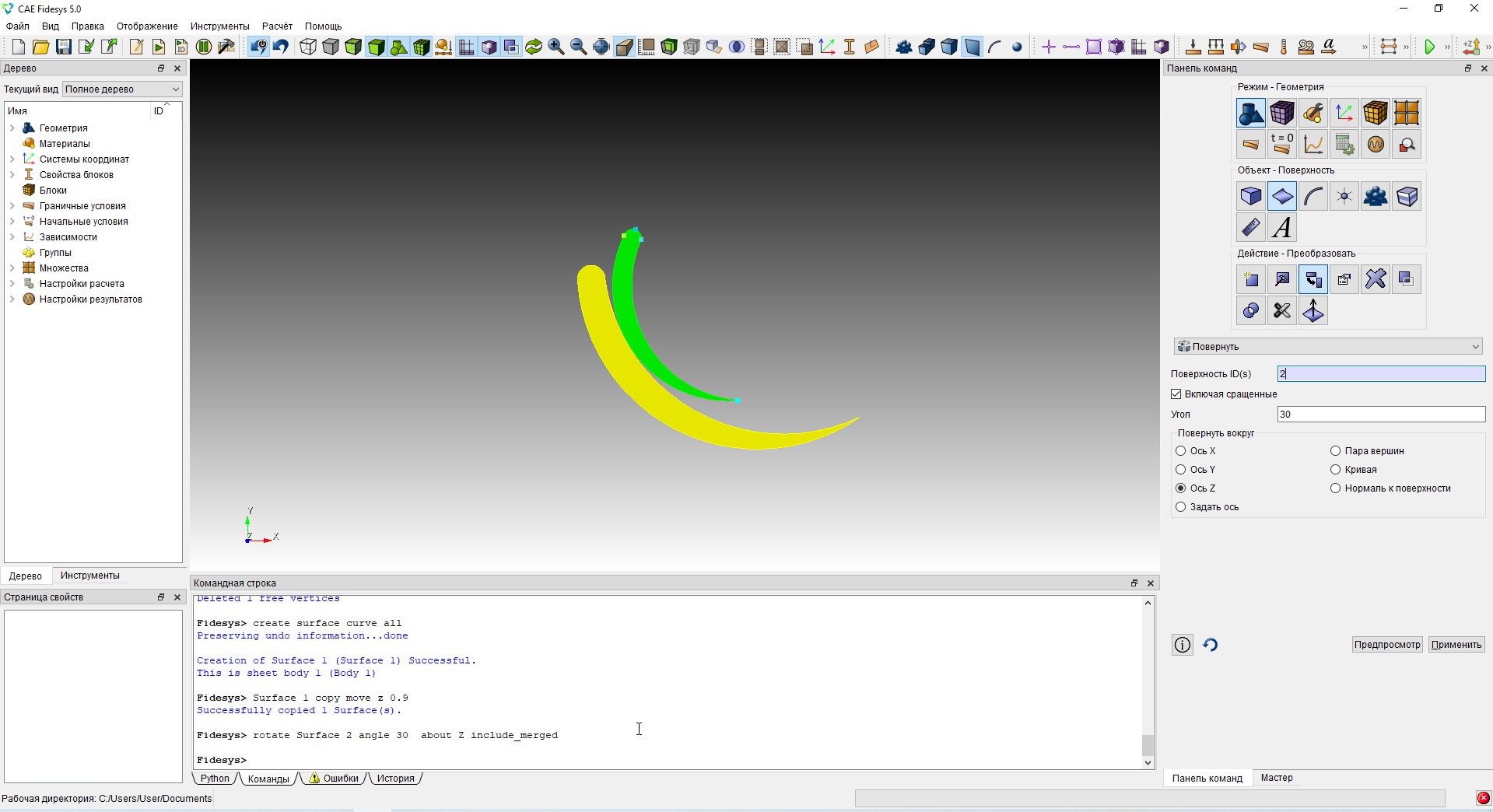Expand the 'Начальные условия' tree node
The width and height of the screenshot is (1493, 812).
click(x=12, y=222)
